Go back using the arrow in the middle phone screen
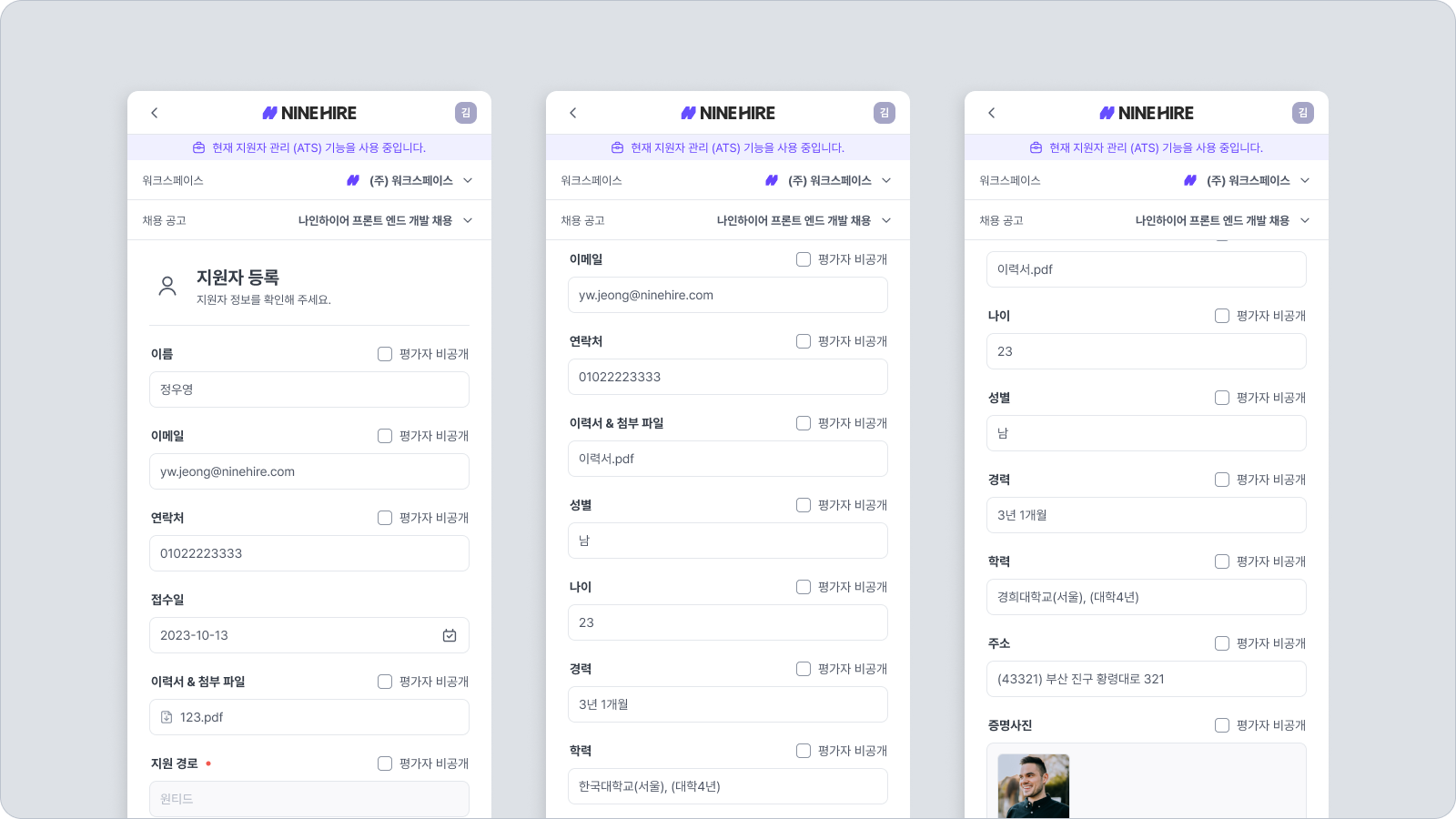This screenshot has height=819, width=1456. (x=573, y=113)
